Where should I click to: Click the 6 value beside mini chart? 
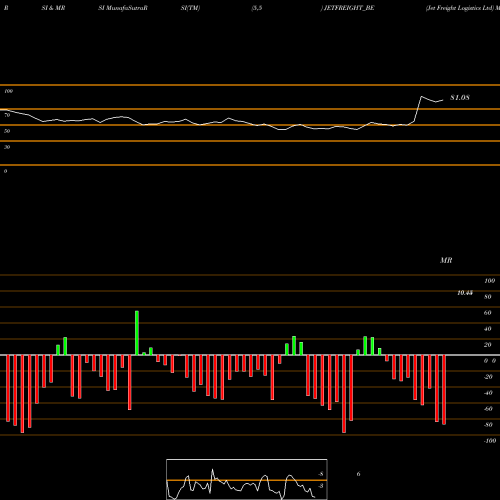tap(358, 474)
